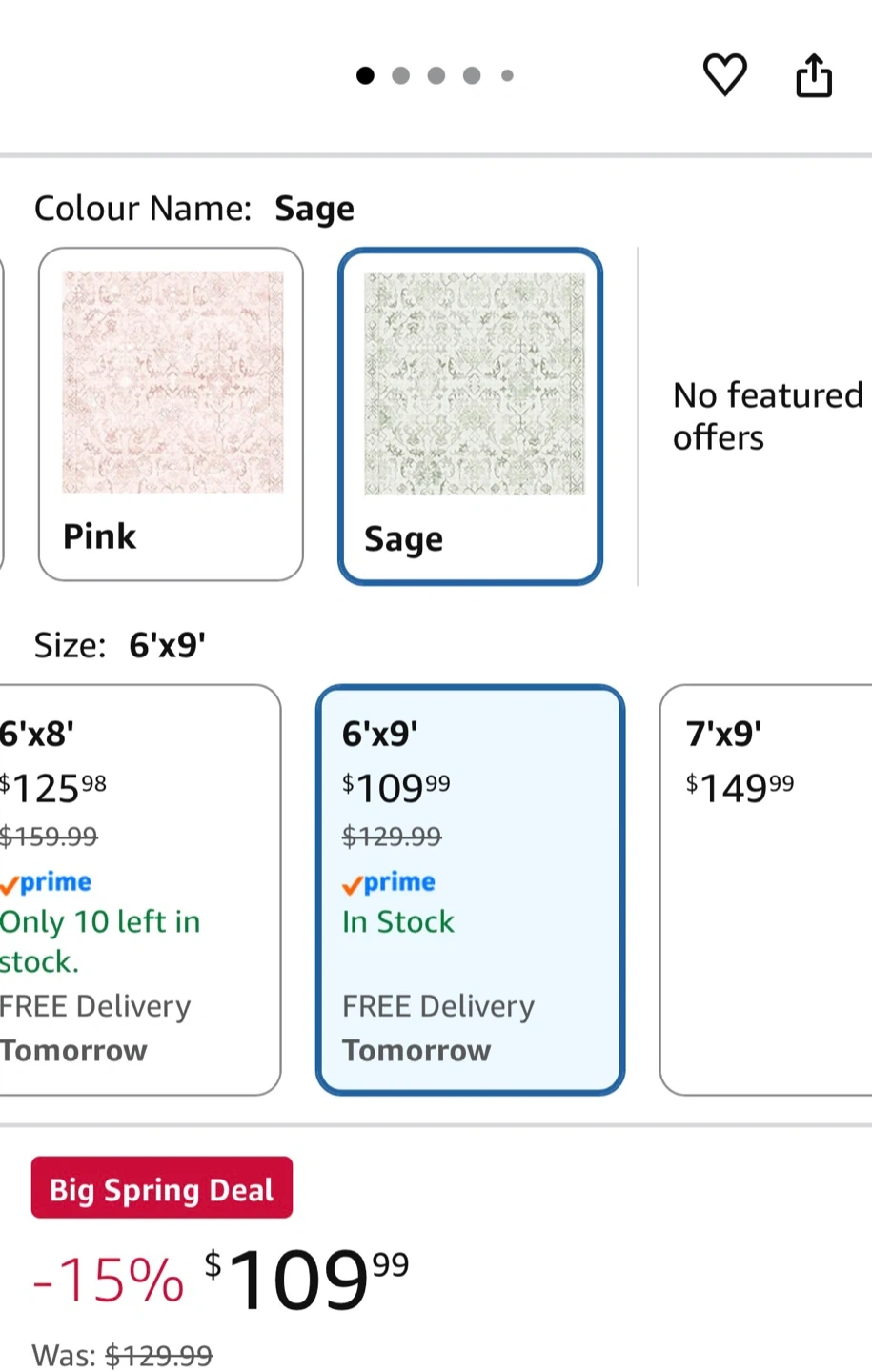Select the fourth image carousel dot

pyautogui.click(x=472, y=75)
